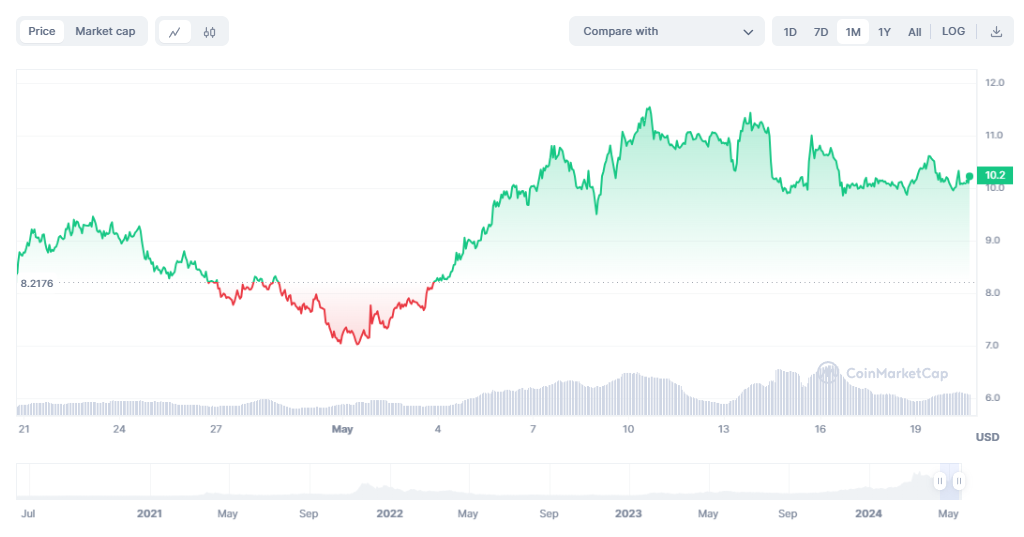Screen dimensions: 1024x537
Task: Select 1D time range
Action: (x=790, y=32)
